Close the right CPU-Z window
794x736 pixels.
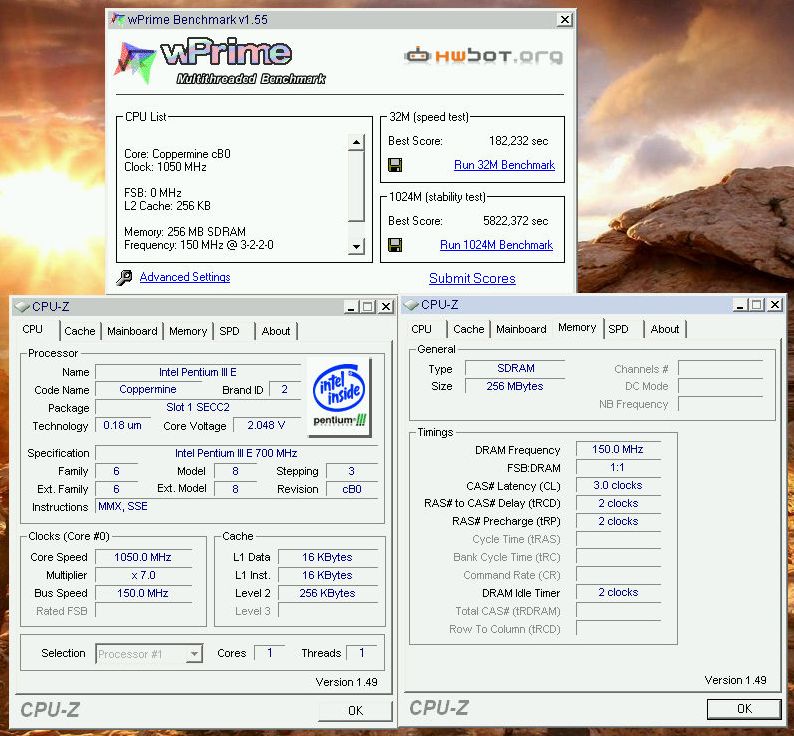click(775, 304)
